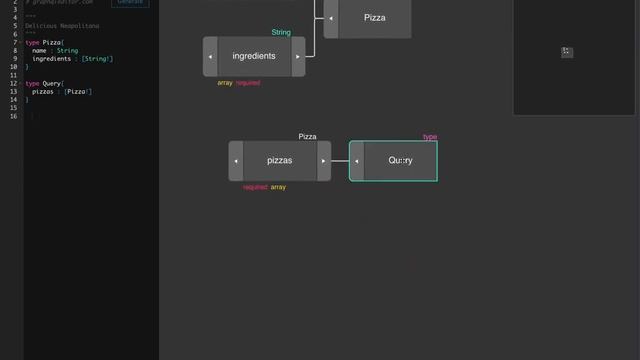Click code line 'name : String'

click(55, 51)
